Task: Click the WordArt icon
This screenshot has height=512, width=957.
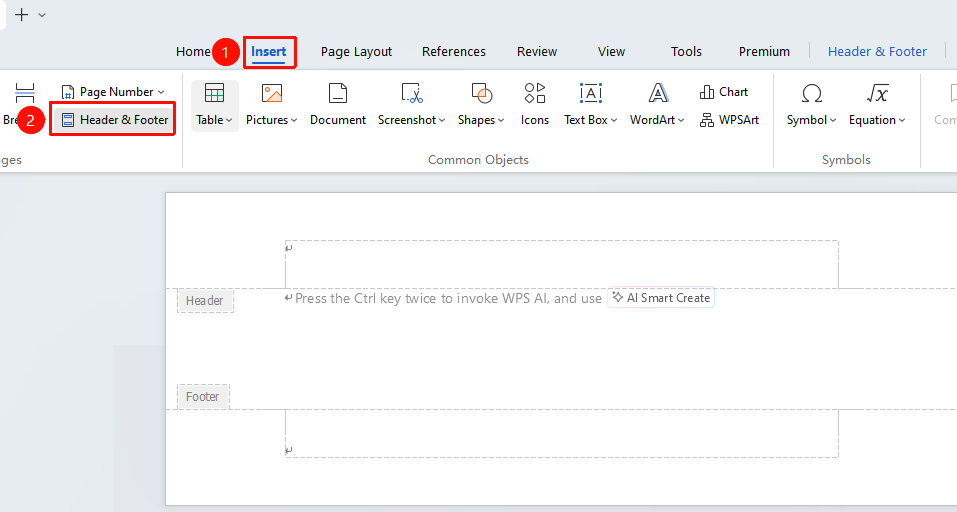Action: [657, 93]
